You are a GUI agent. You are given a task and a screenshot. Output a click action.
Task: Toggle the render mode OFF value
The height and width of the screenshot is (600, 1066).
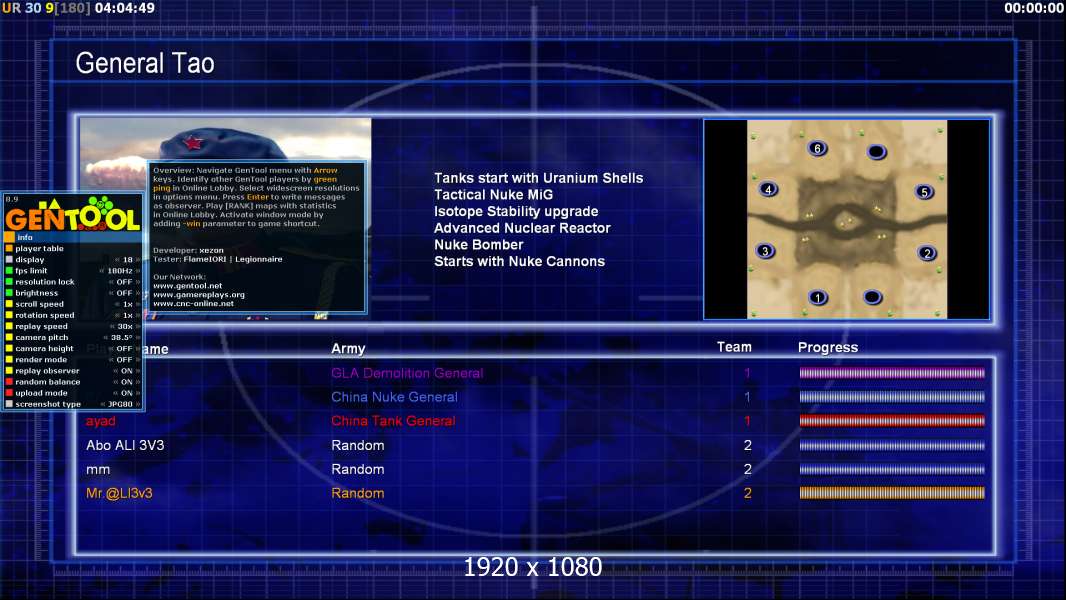tap(124, 359)
